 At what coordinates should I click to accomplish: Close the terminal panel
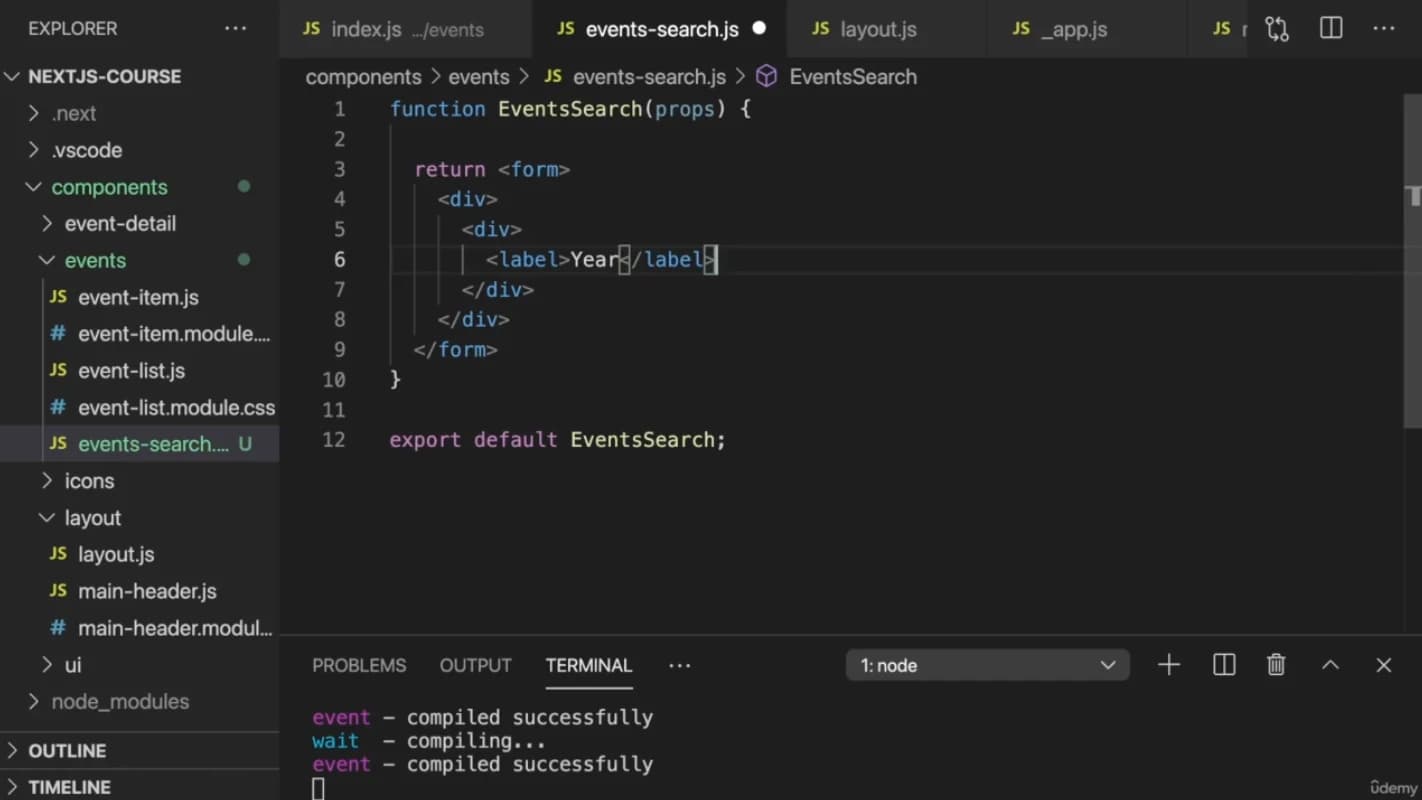pyautogui.click(x=1384, y=665)
